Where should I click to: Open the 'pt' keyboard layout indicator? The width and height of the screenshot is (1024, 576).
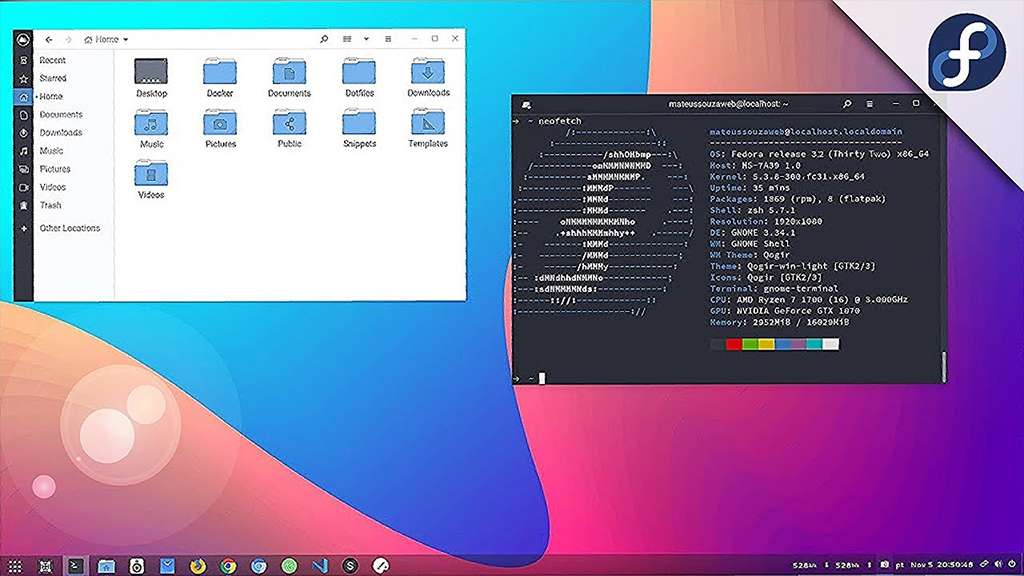click(900, 565)
